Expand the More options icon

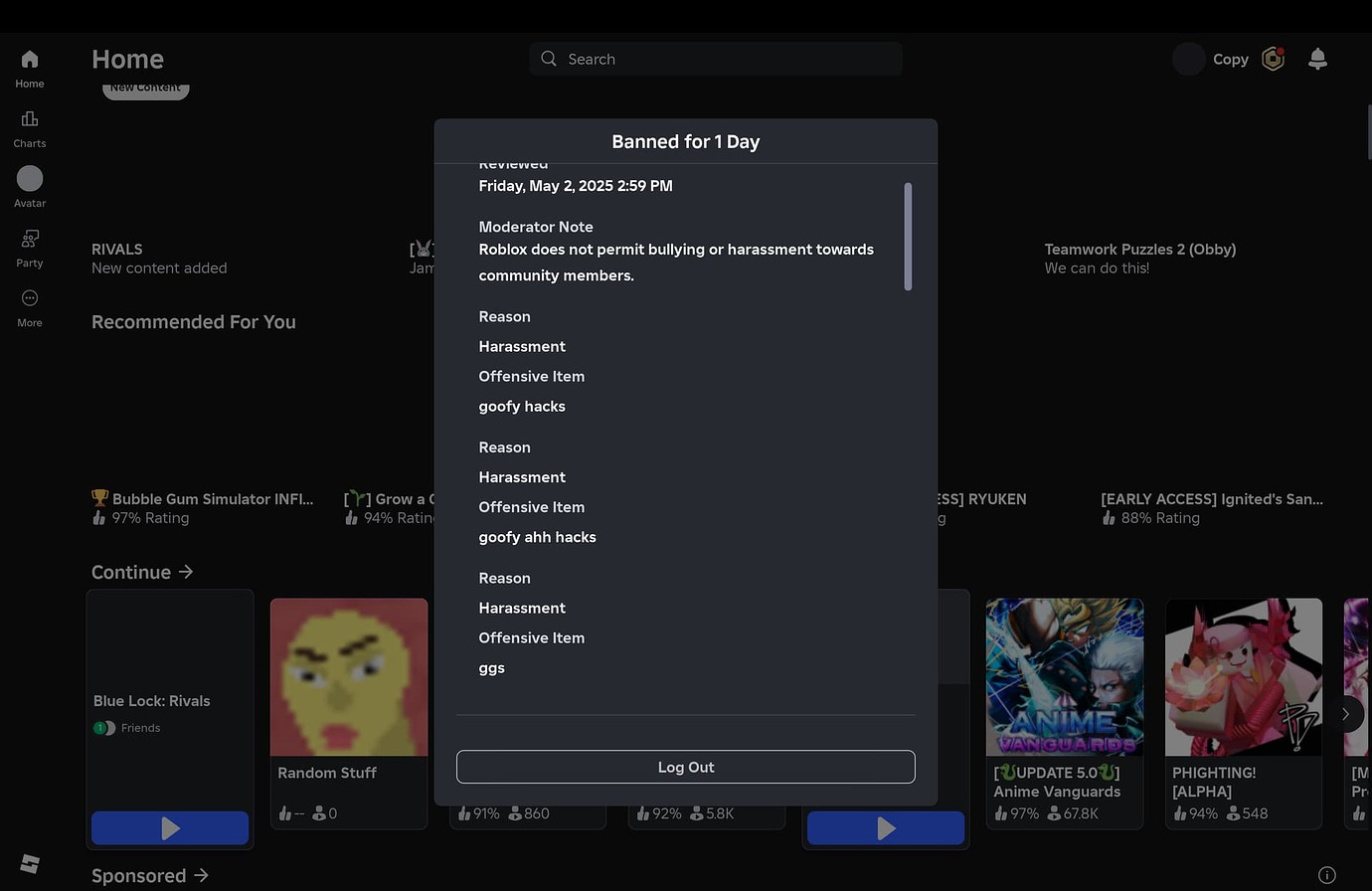[30, 298]
